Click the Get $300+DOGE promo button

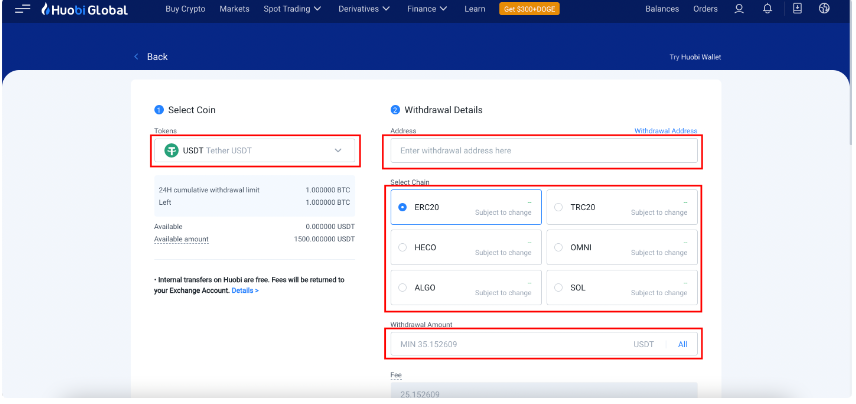pos(529,9)
